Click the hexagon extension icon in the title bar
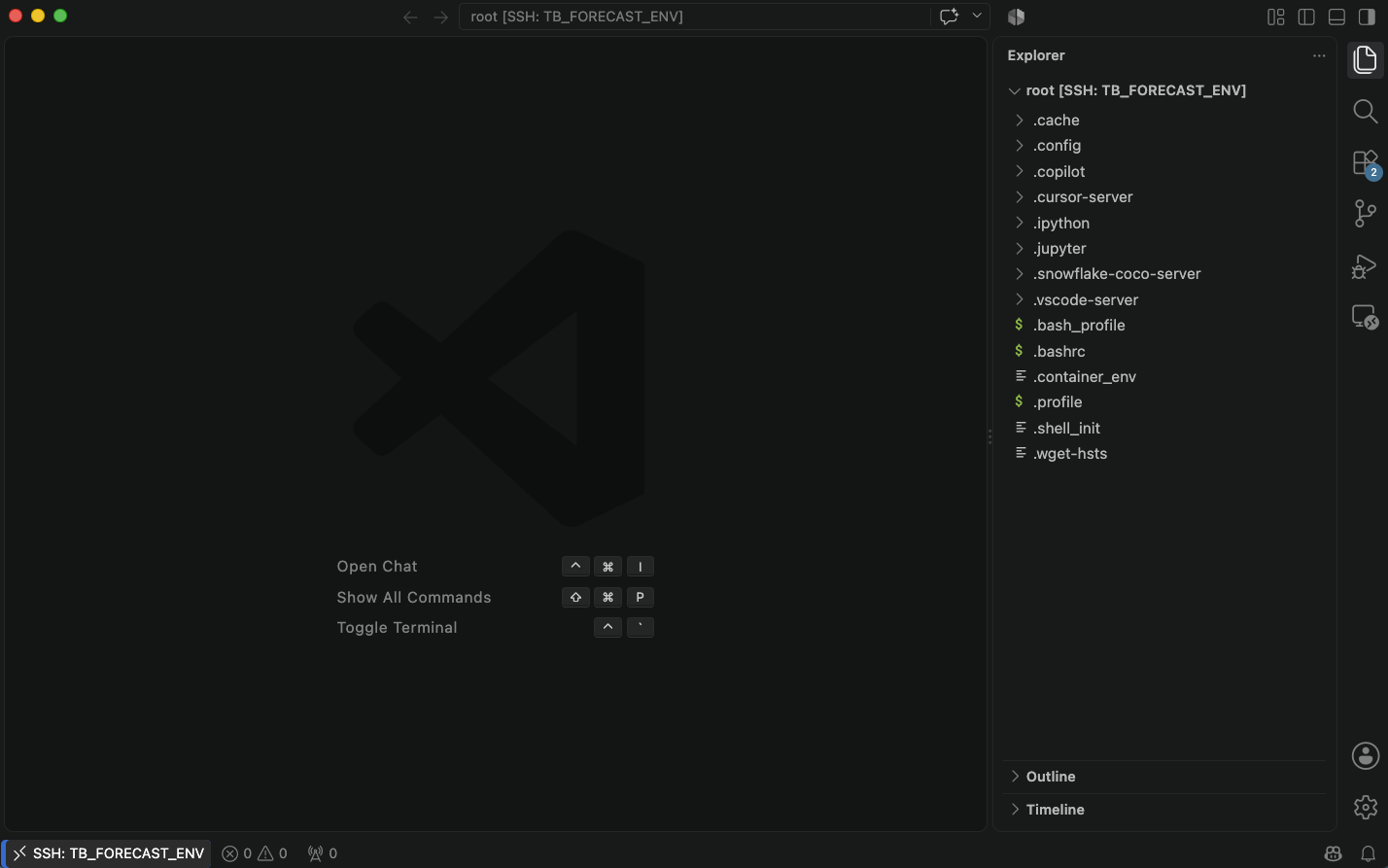 (x=1017, y=17)
